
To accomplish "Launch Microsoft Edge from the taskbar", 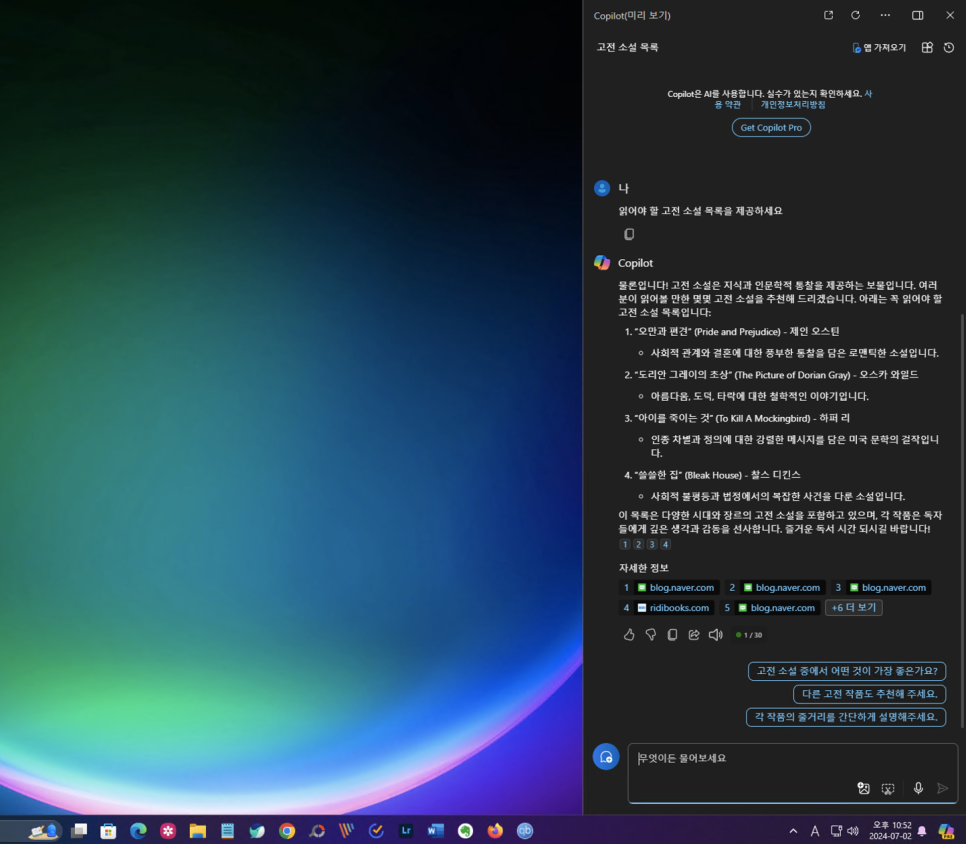I will tap(138, 831).
